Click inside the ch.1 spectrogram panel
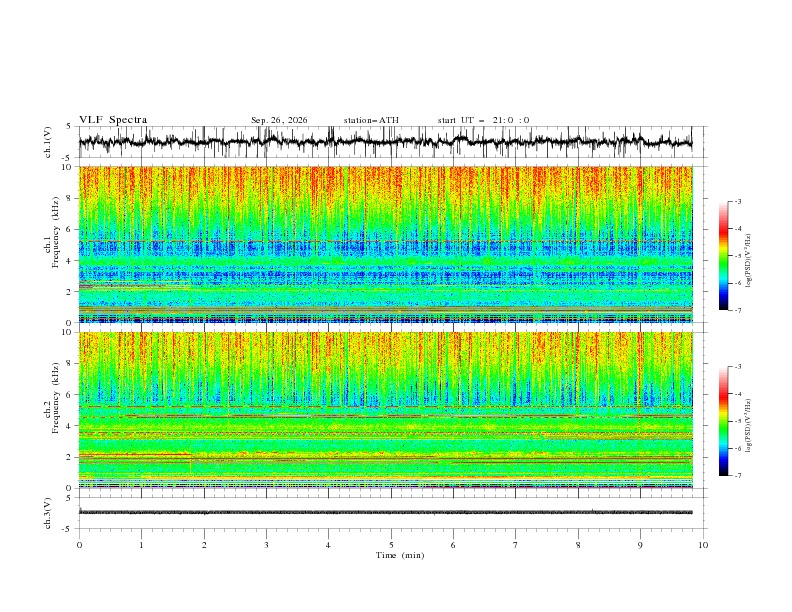 [386, 244]
